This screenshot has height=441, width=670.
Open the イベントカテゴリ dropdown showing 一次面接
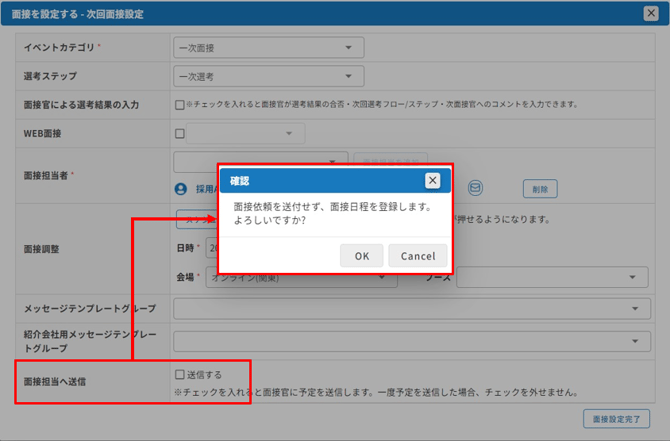268,47
